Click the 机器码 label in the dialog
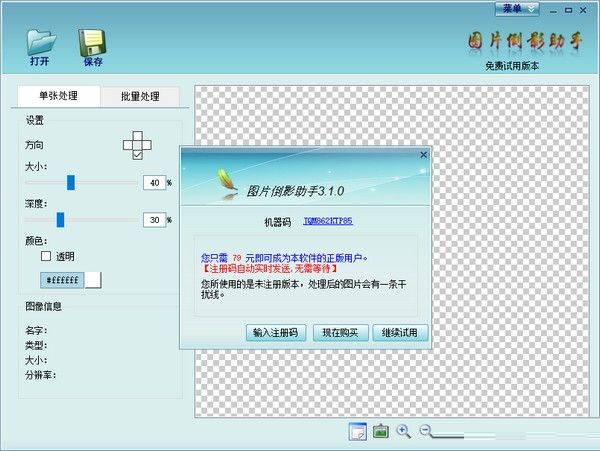 coord(278,222)
